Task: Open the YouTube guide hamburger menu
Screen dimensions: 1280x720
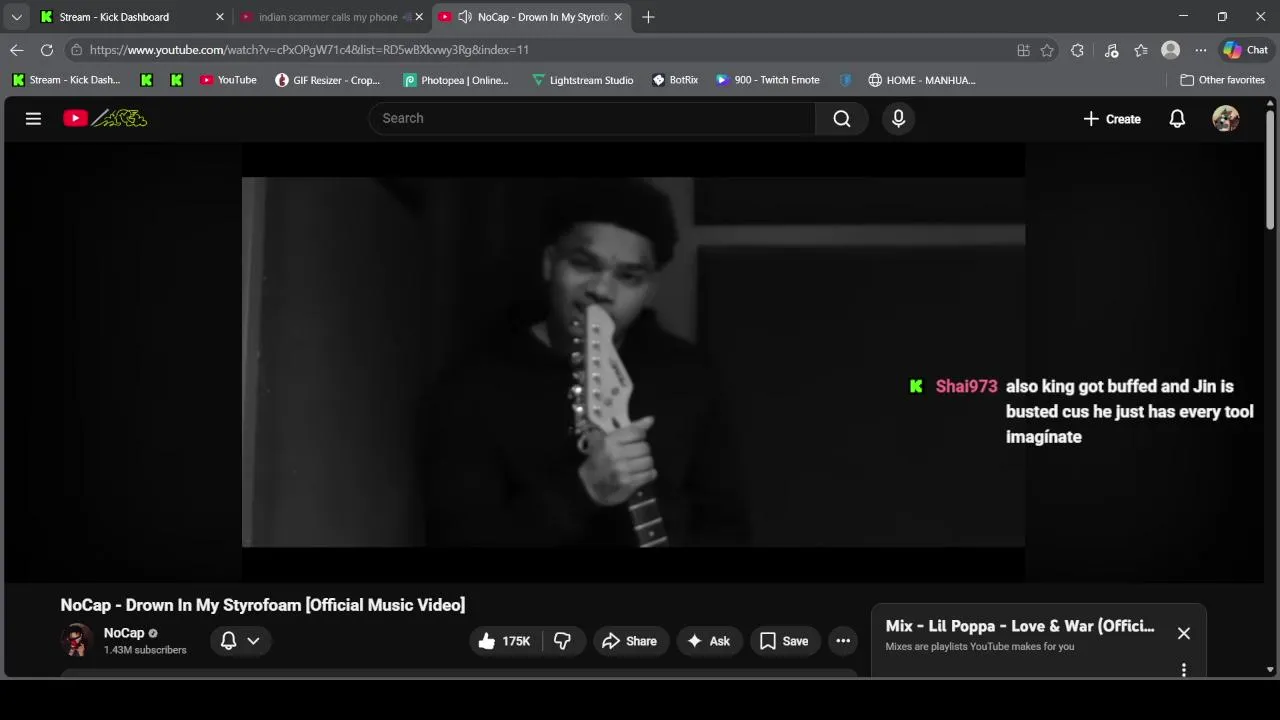Action: pos(33,118)
